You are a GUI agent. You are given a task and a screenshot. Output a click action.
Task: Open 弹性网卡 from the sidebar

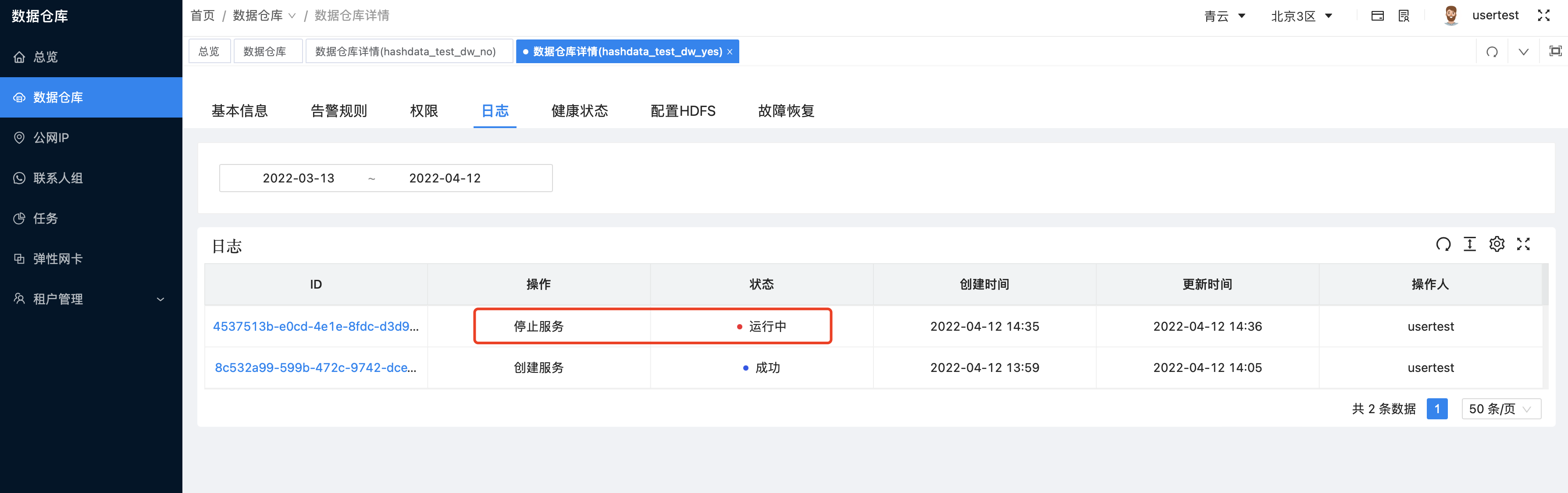coord(58,258)
